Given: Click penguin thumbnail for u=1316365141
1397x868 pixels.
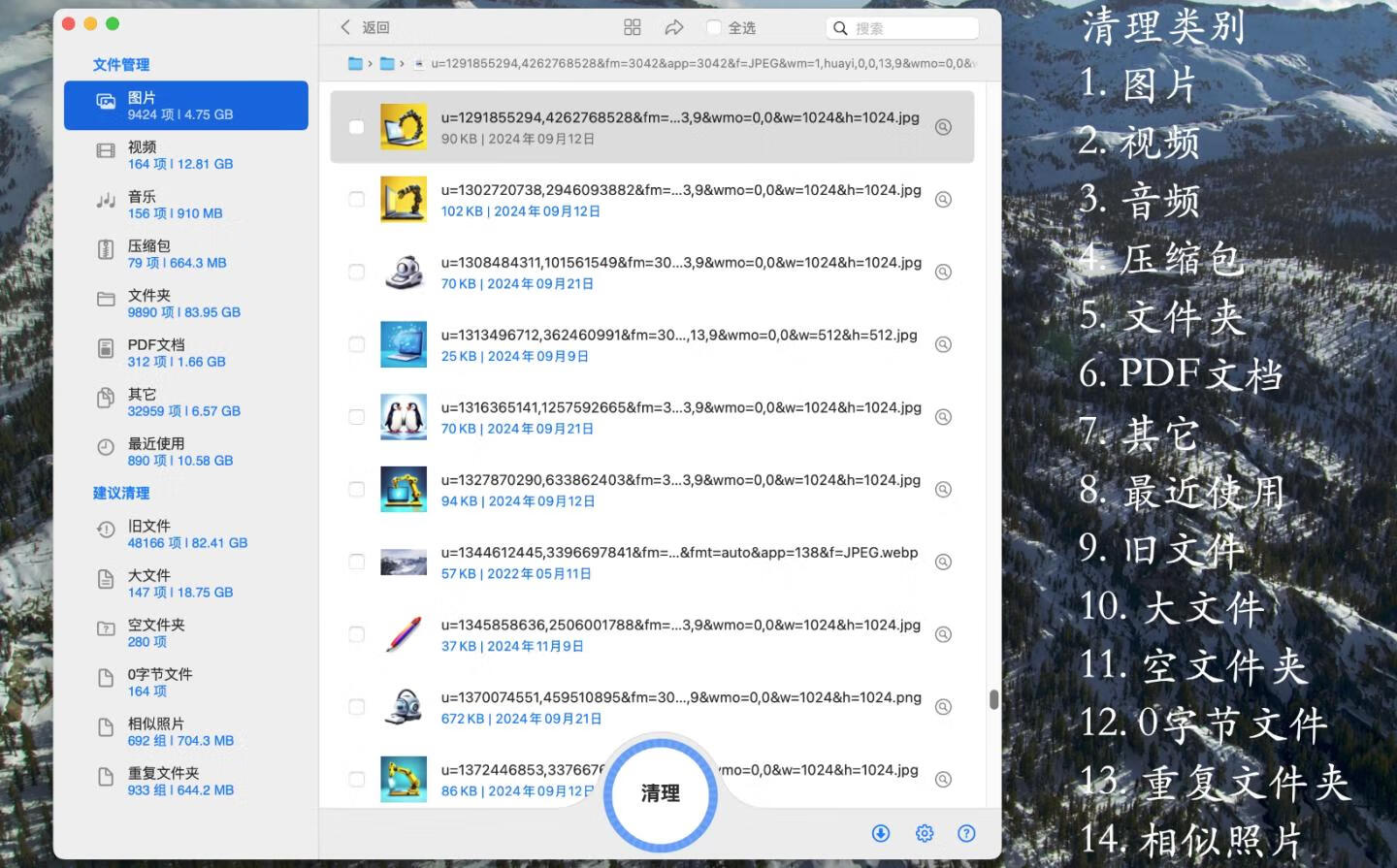Looking at the screenshot, I should click(x=404, y=417).
